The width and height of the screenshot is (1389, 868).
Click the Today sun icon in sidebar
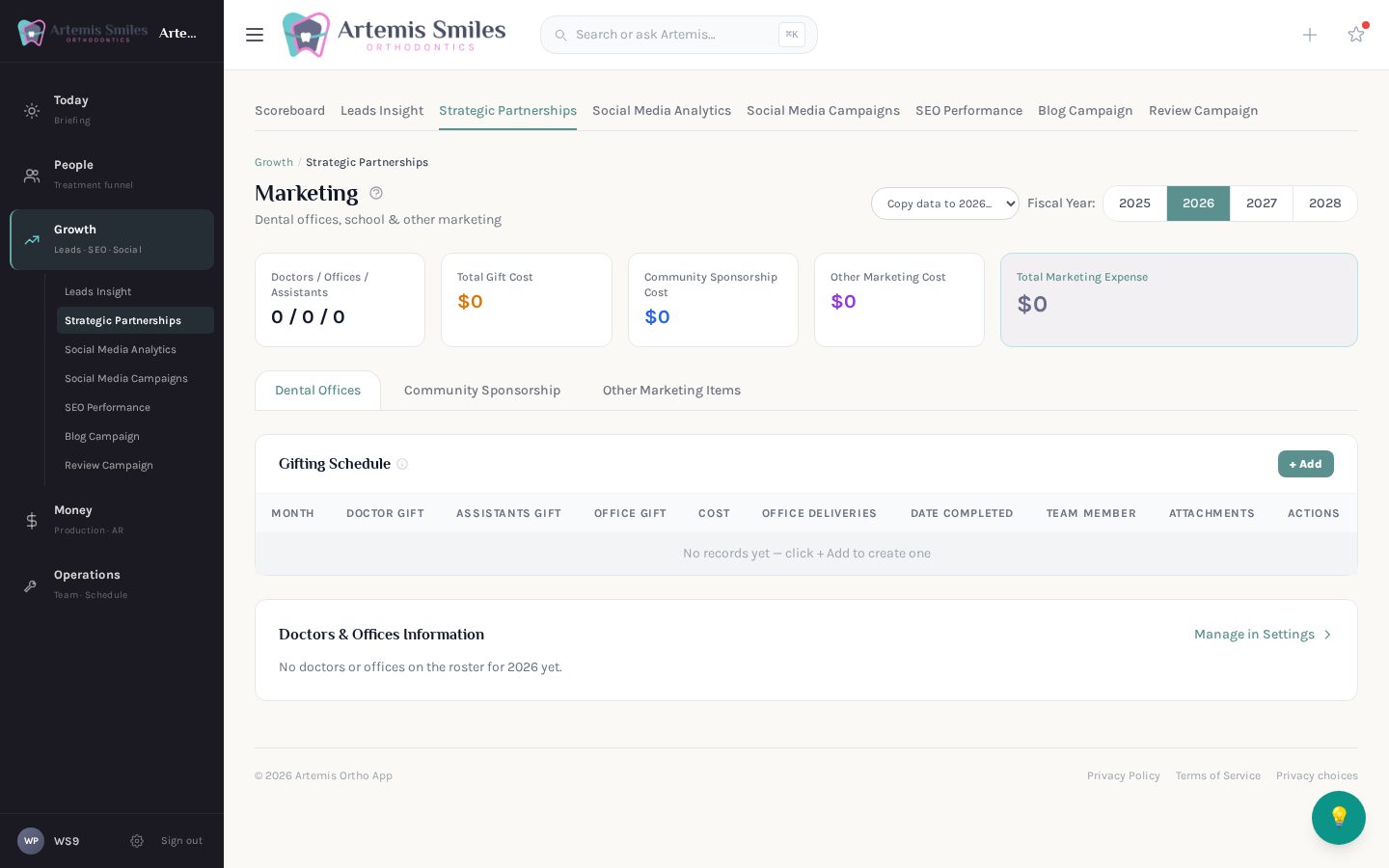[x=32, y=111]
